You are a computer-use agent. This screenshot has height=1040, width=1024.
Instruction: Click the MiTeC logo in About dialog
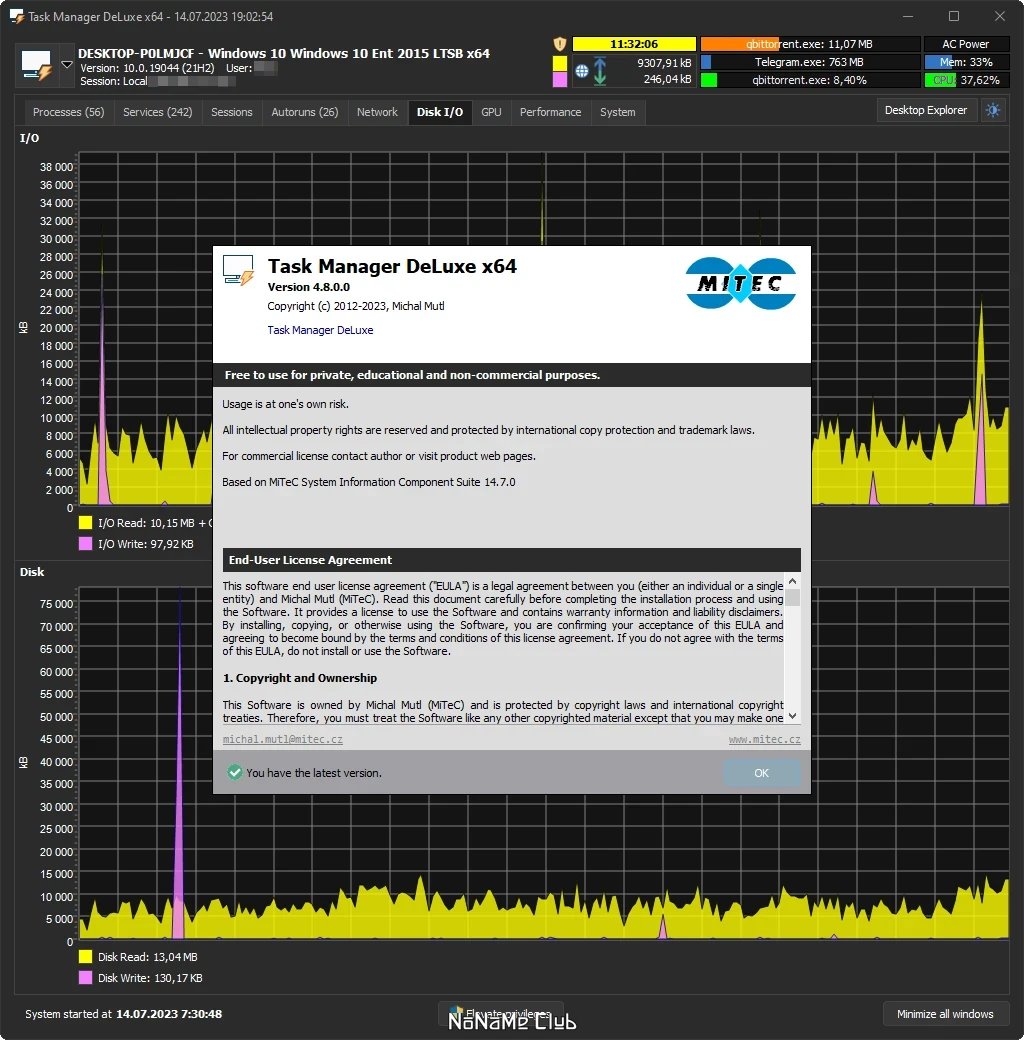741,283
